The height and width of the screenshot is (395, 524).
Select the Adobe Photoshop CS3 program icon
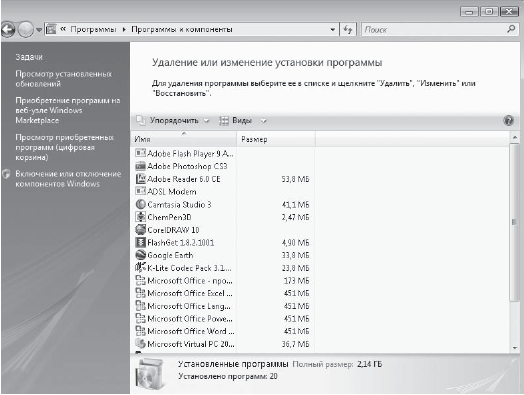pos(140,166)
